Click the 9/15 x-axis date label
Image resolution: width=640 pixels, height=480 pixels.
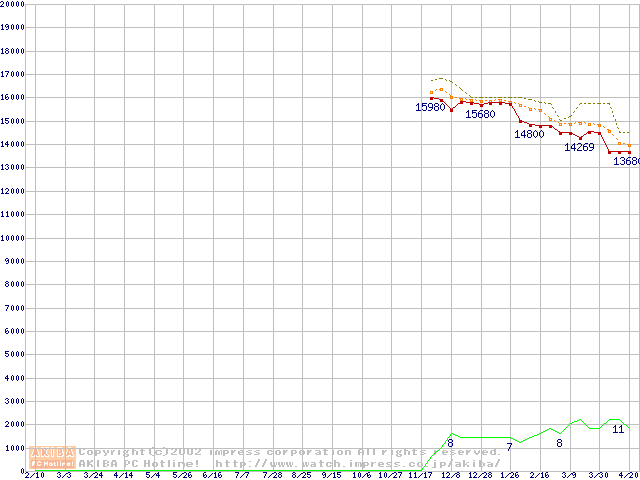pyautogui.click(x=331, y=475)
